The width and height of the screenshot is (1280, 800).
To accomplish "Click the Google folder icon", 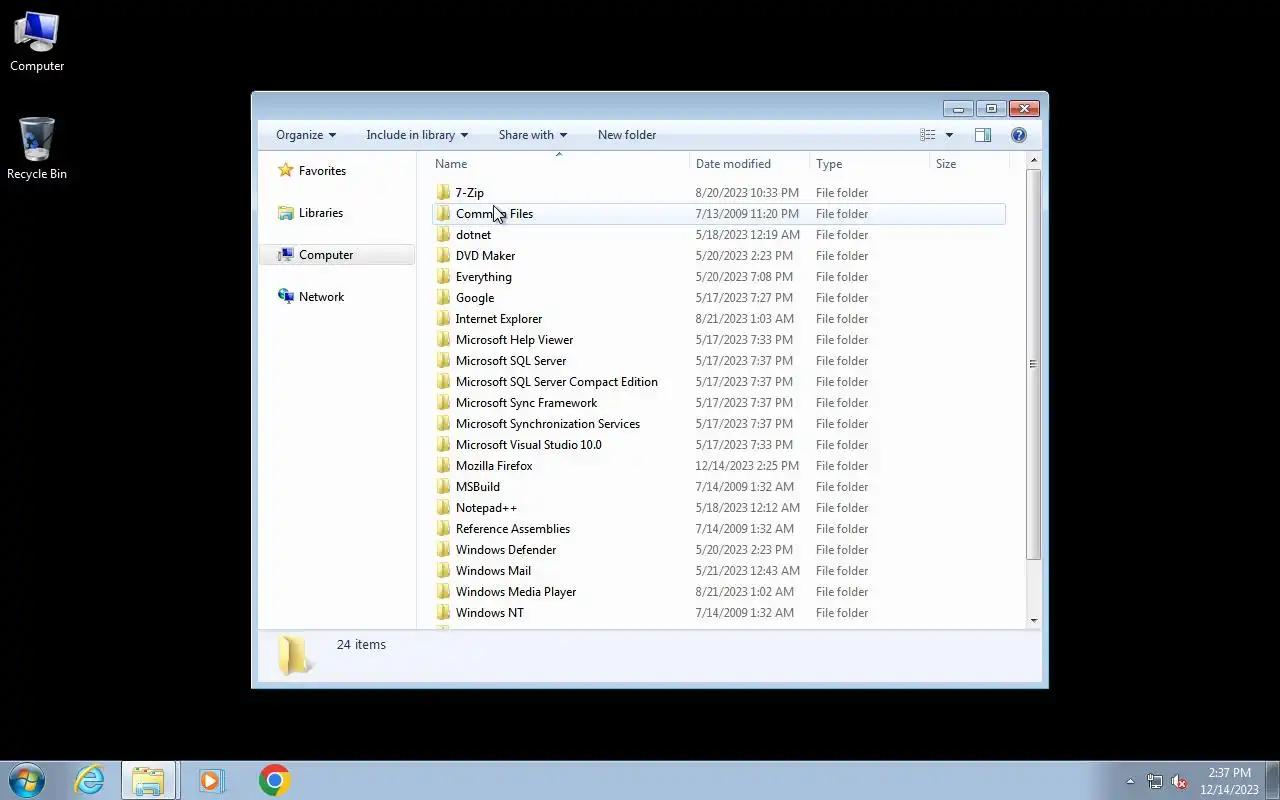I will [x=444, y=297].
